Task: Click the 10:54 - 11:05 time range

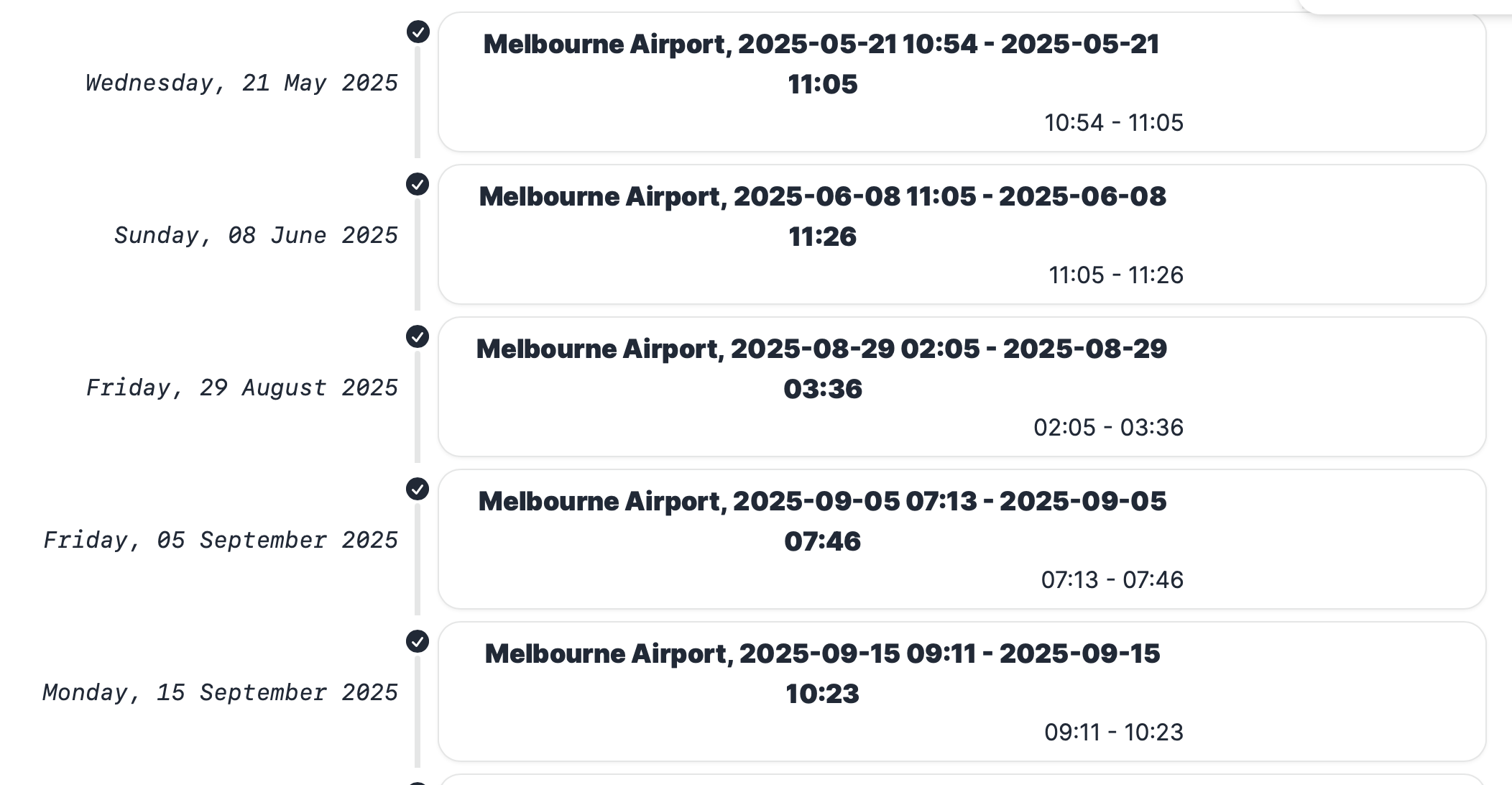Action: pos(1113,123)
